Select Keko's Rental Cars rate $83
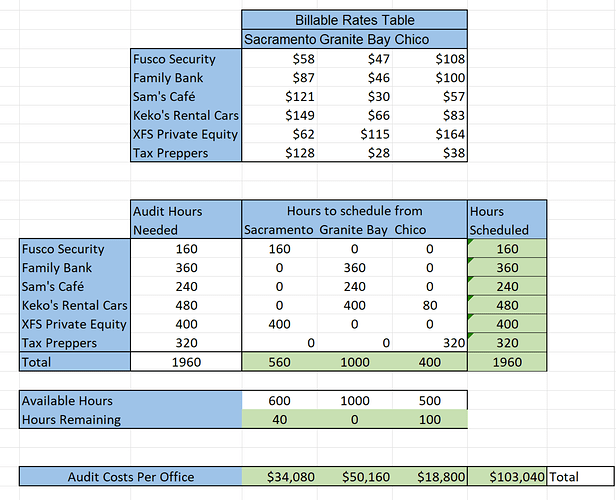 pos(430,115)
